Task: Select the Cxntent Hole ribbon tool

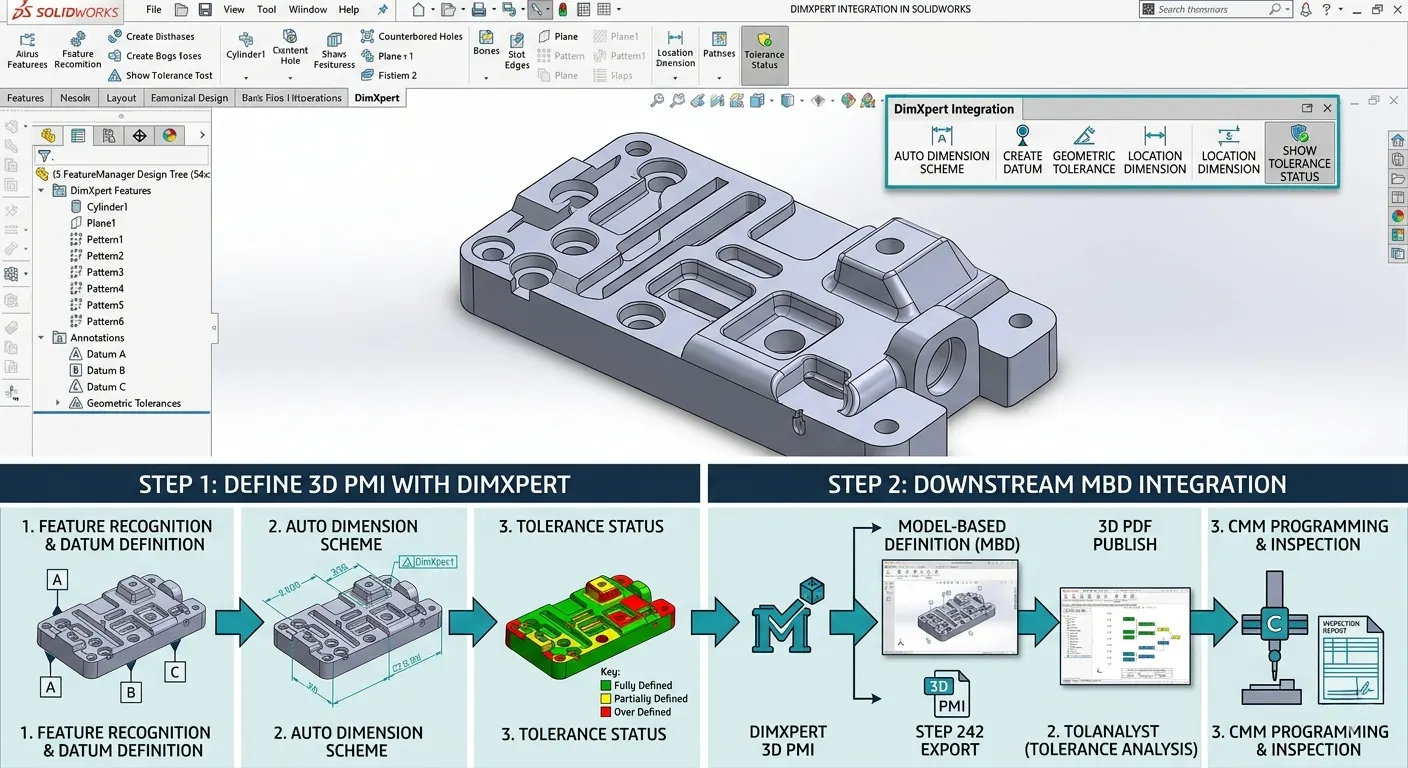Action: [290, 48]
